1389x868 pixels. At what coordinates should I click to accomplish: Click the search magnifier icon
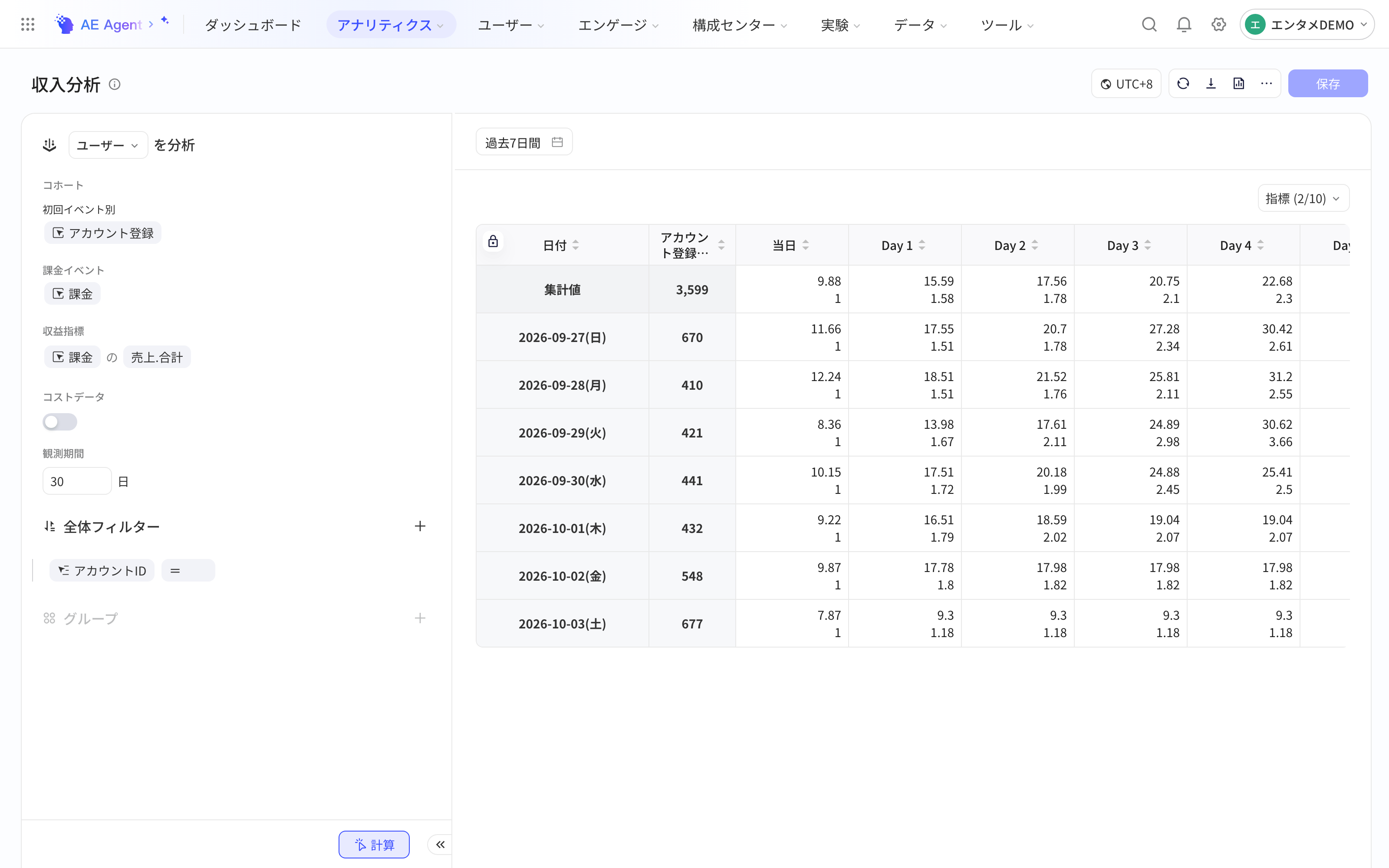(x=1149, y=25)
